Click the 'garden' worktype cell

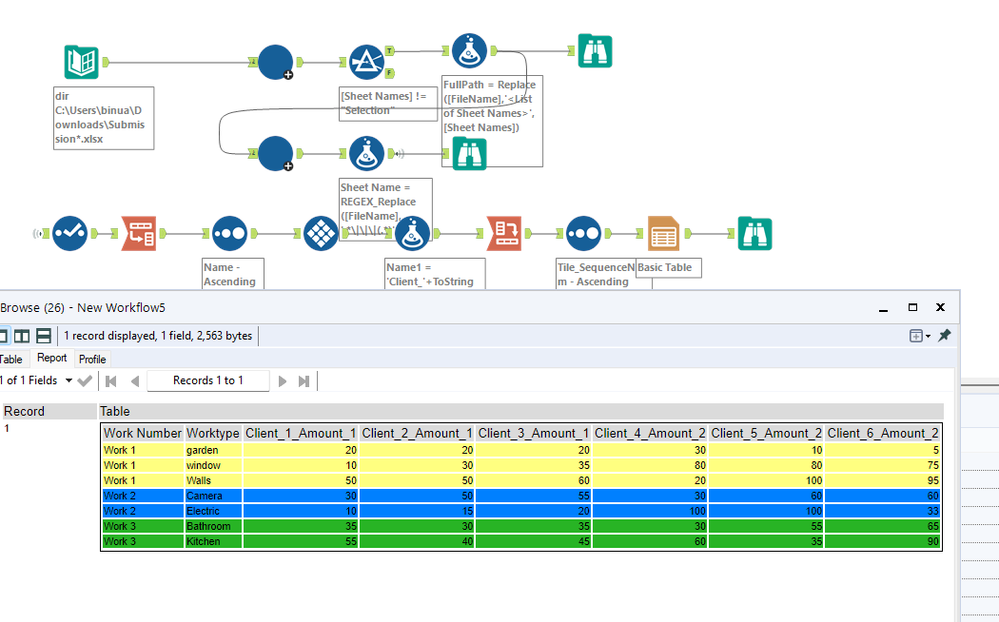click(213, 450)
